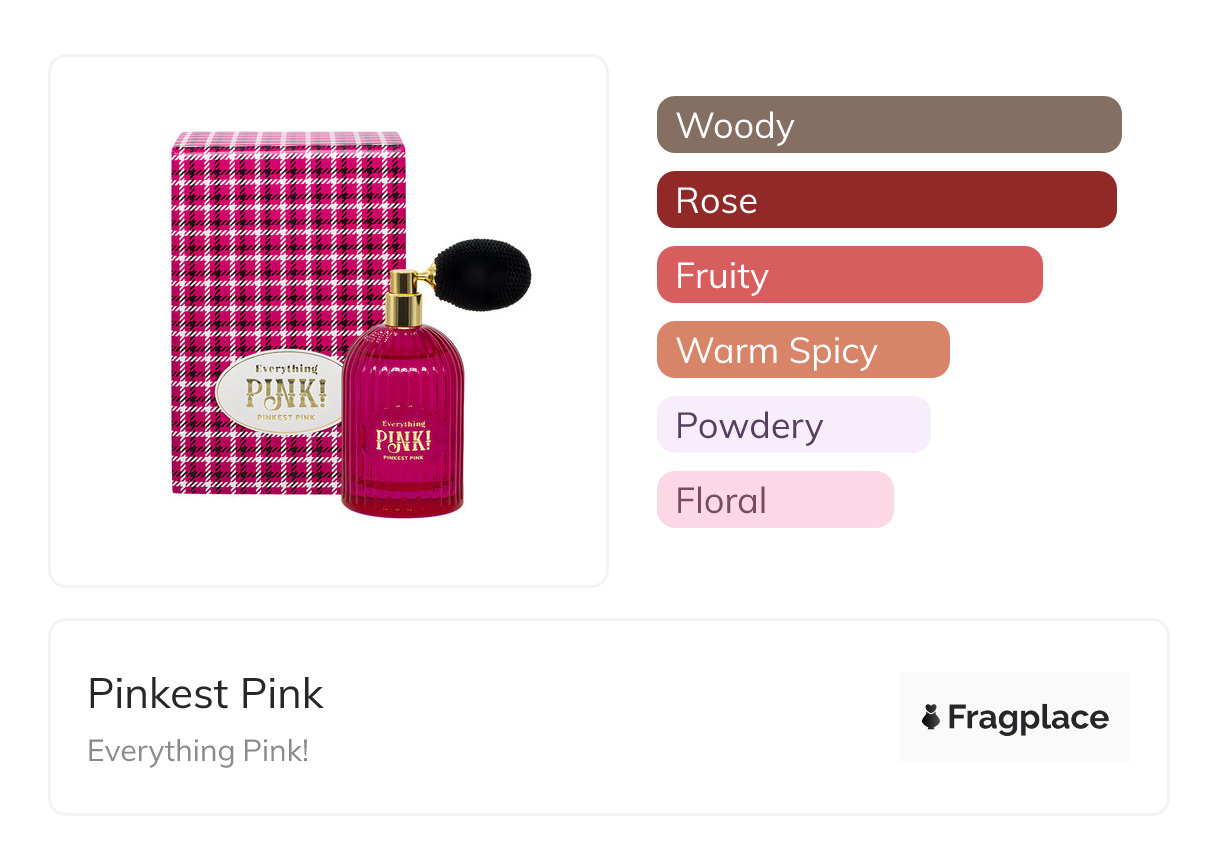The image size is (1218, 864).
Task: Click the gold spray cap of the perfume bottle
Action: pos(404,299)
